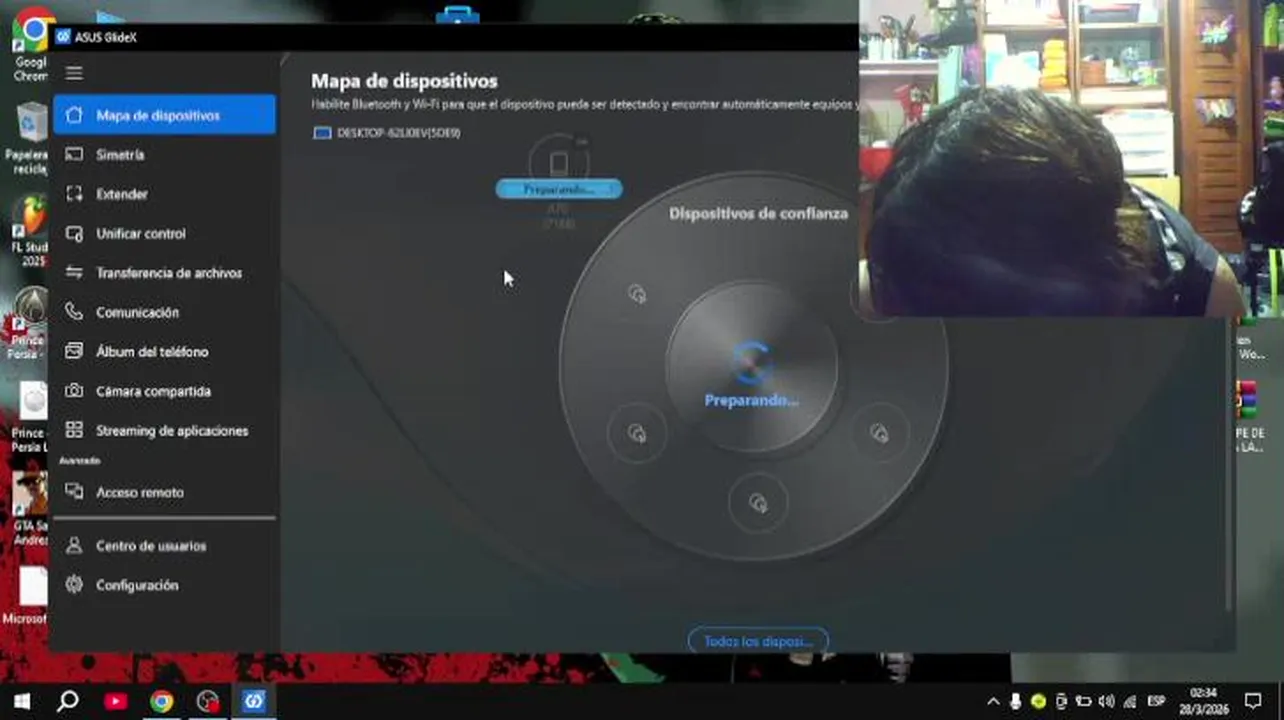
Task: Open Streaming de aplicaciones
Action: coord(165,431)
